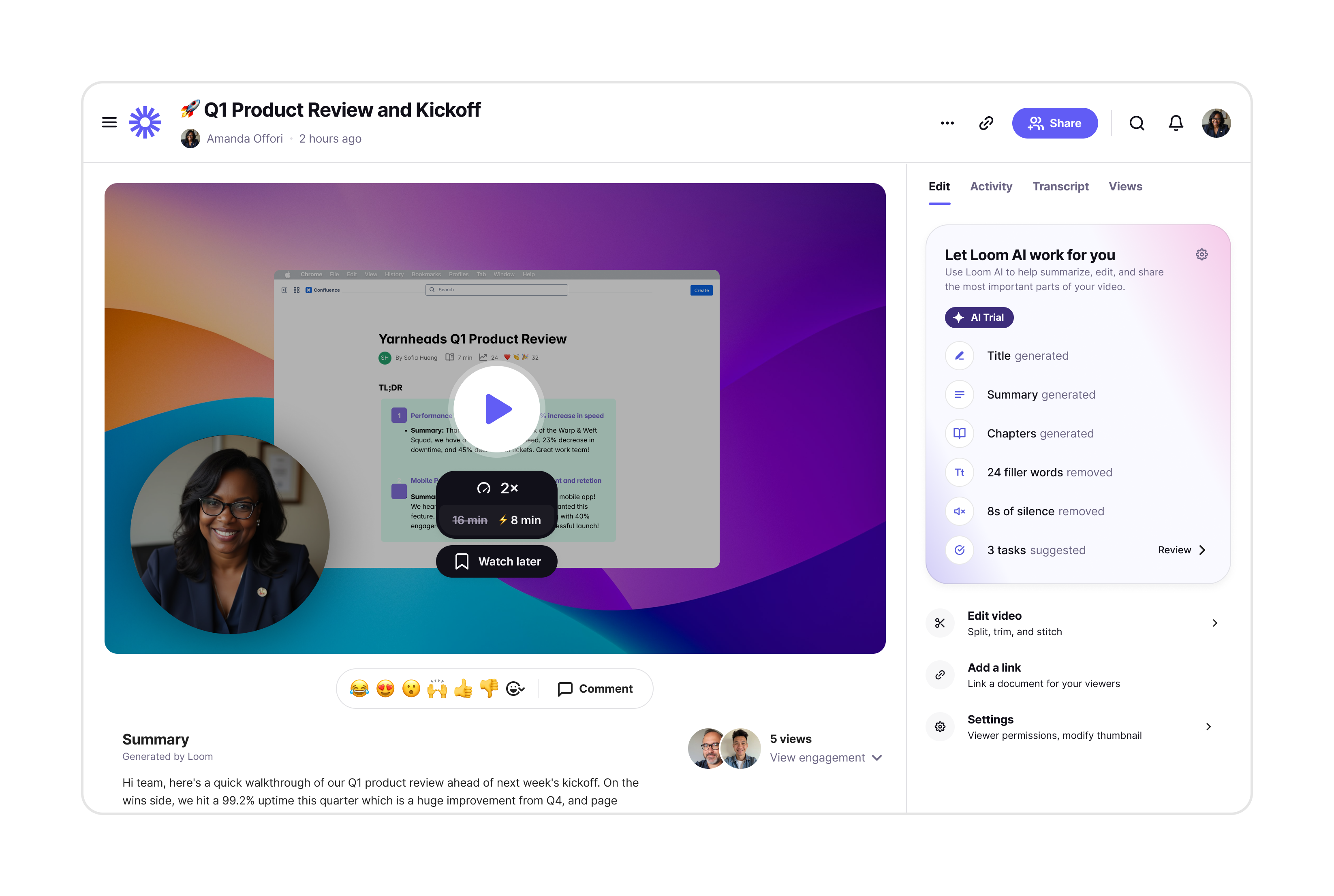Click the Loom logo icon
Viewport: 1334px width, 896px height.
pos(145,122)
